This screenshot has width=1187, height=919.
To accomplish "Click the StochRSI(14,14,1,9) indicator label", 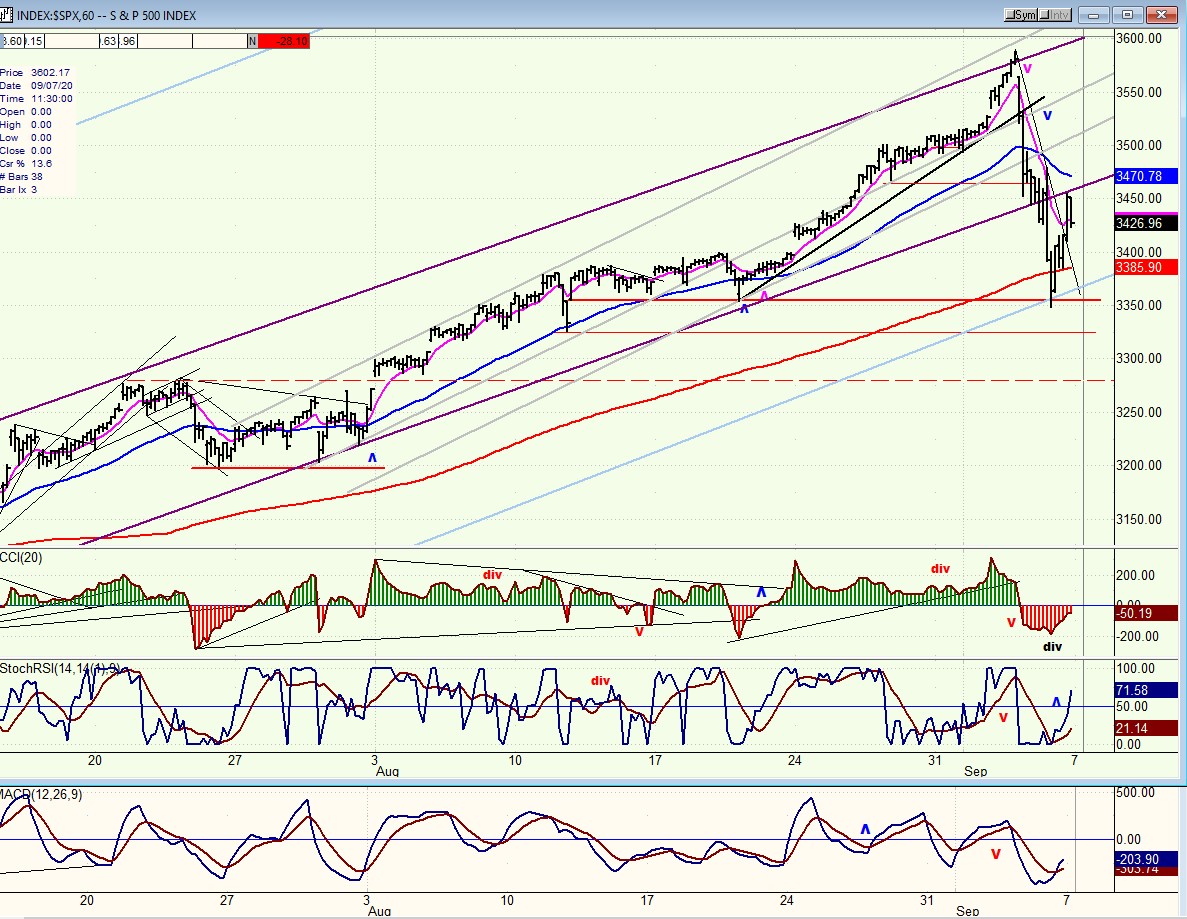I will click(60, 668).
